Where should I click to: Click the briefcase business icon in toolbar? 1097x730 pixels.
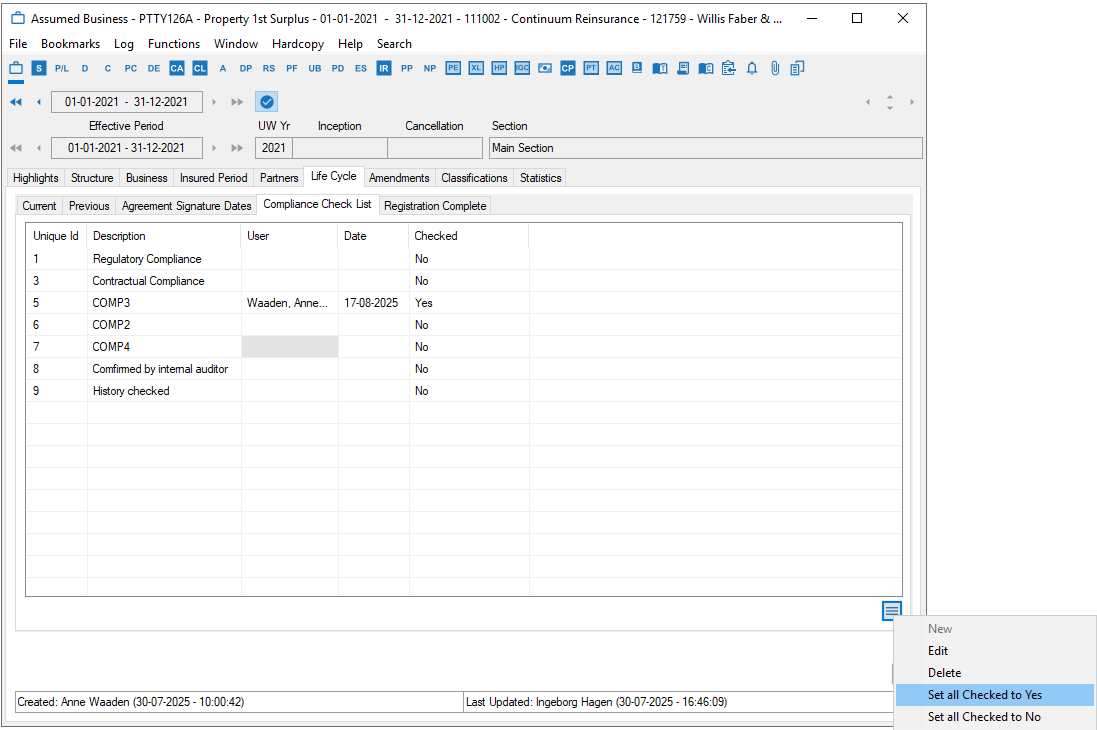[x=16, y=68]
